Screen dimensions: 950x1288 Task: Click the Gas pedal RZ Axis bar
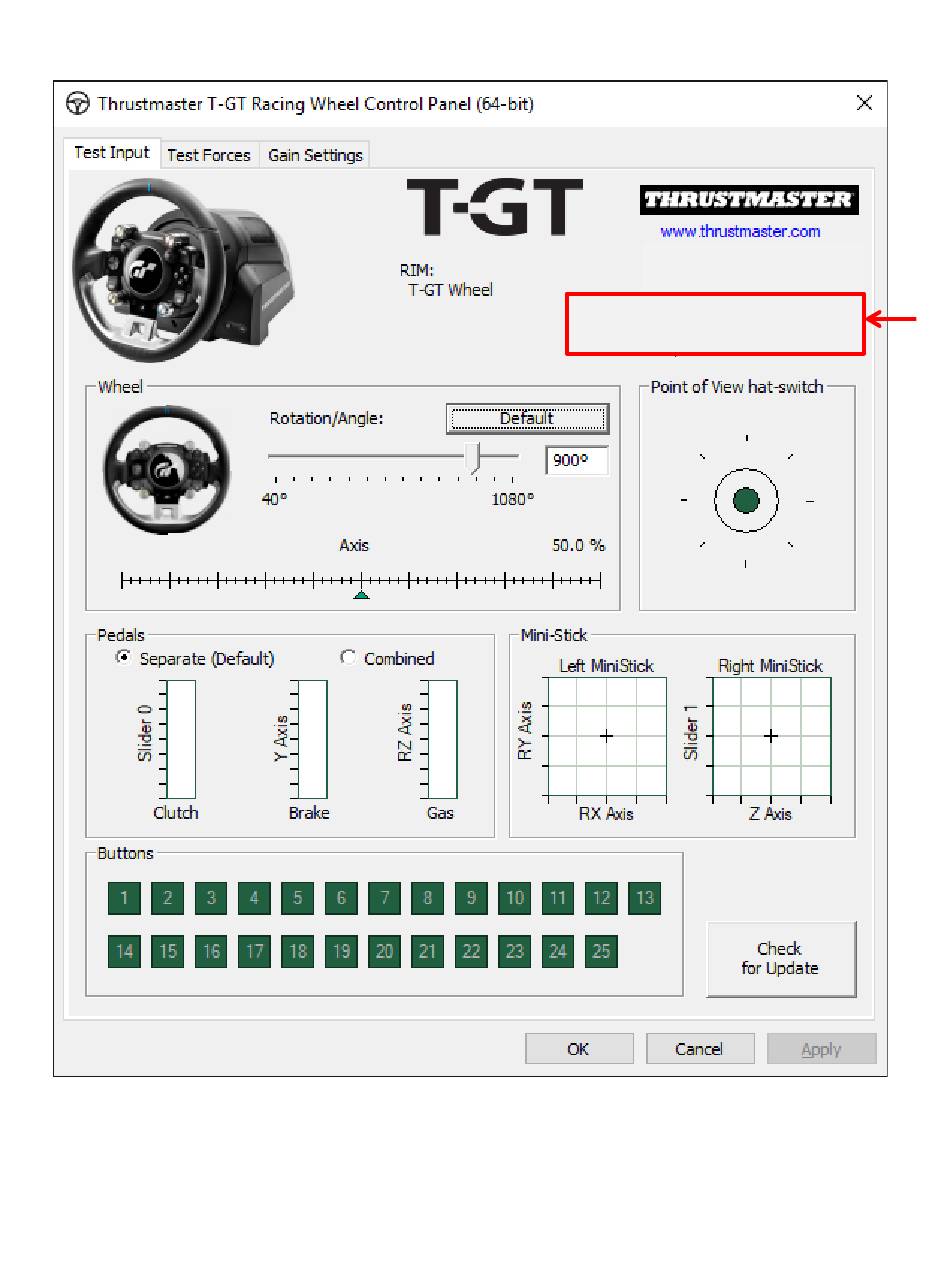pos(440,740)
